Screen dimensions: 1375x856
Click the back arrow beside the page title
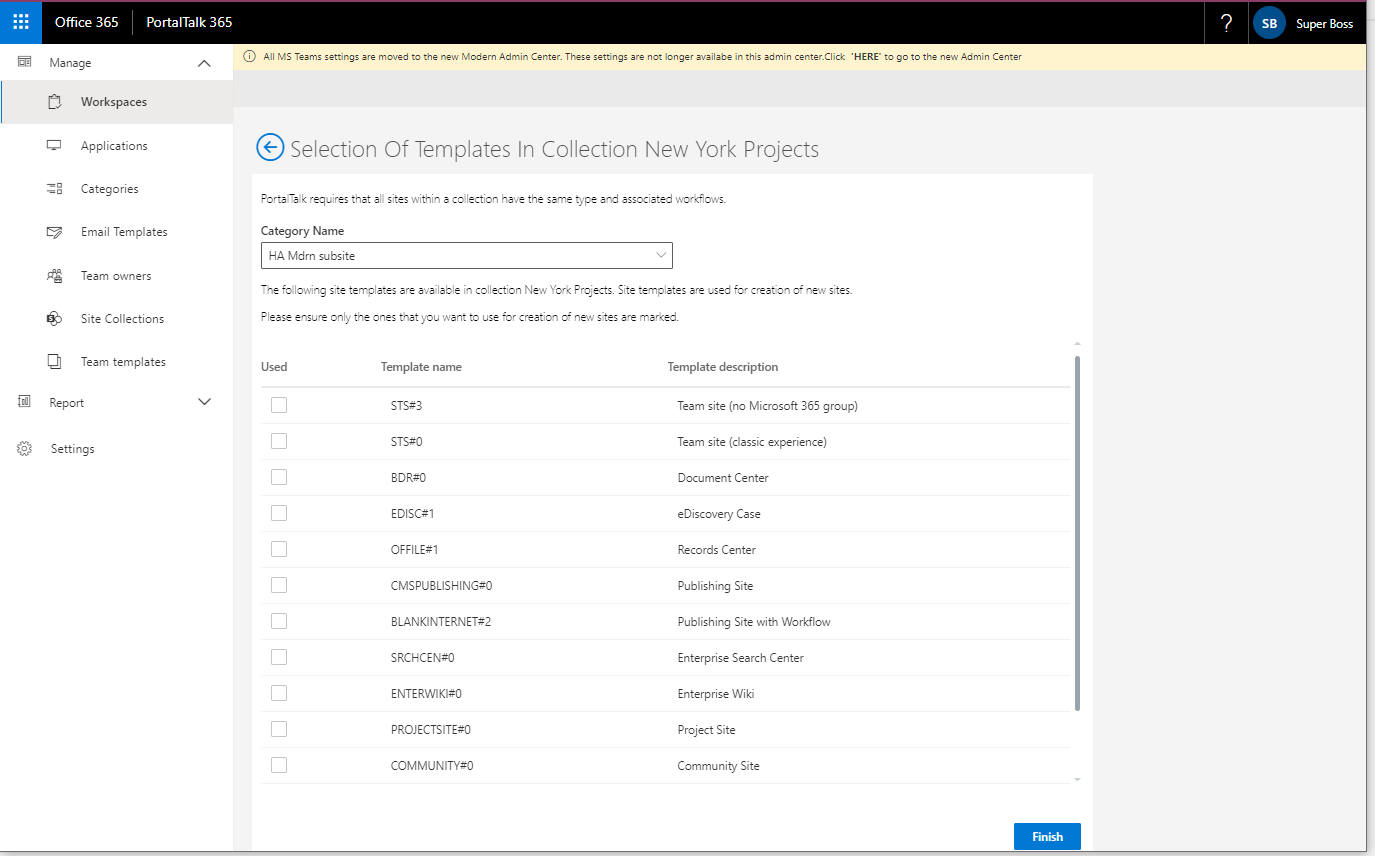(270, 148)
